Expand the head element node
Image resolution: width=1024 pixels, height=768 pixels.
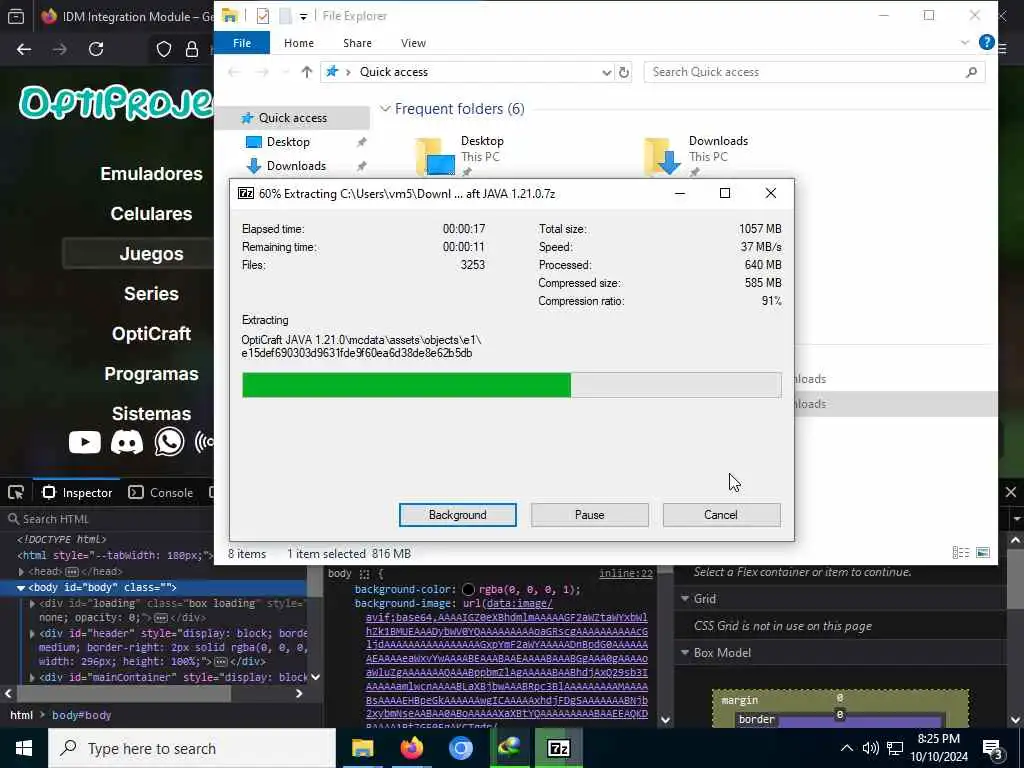pos(22,571)
